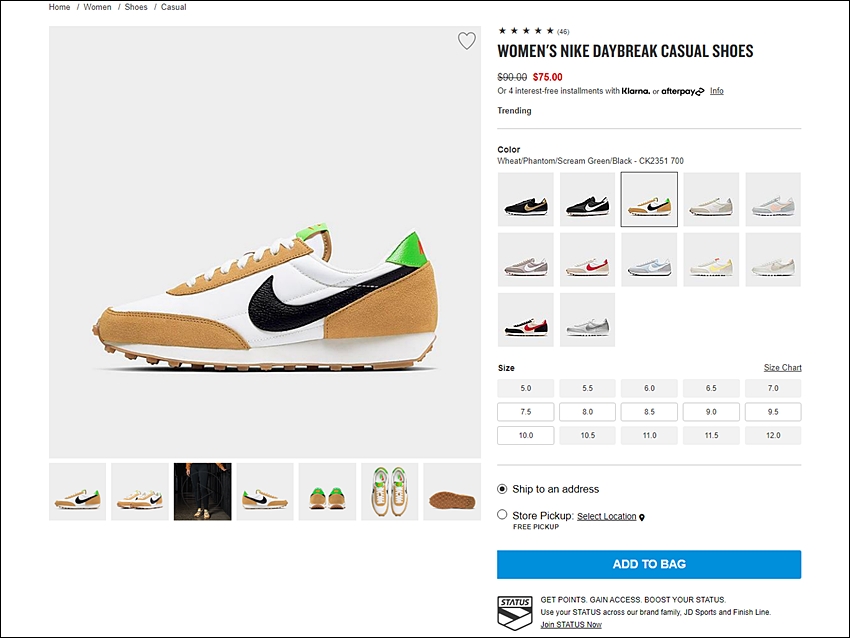
Task: View thumbnail showing pair of shoes
Action: coord(140,492)
